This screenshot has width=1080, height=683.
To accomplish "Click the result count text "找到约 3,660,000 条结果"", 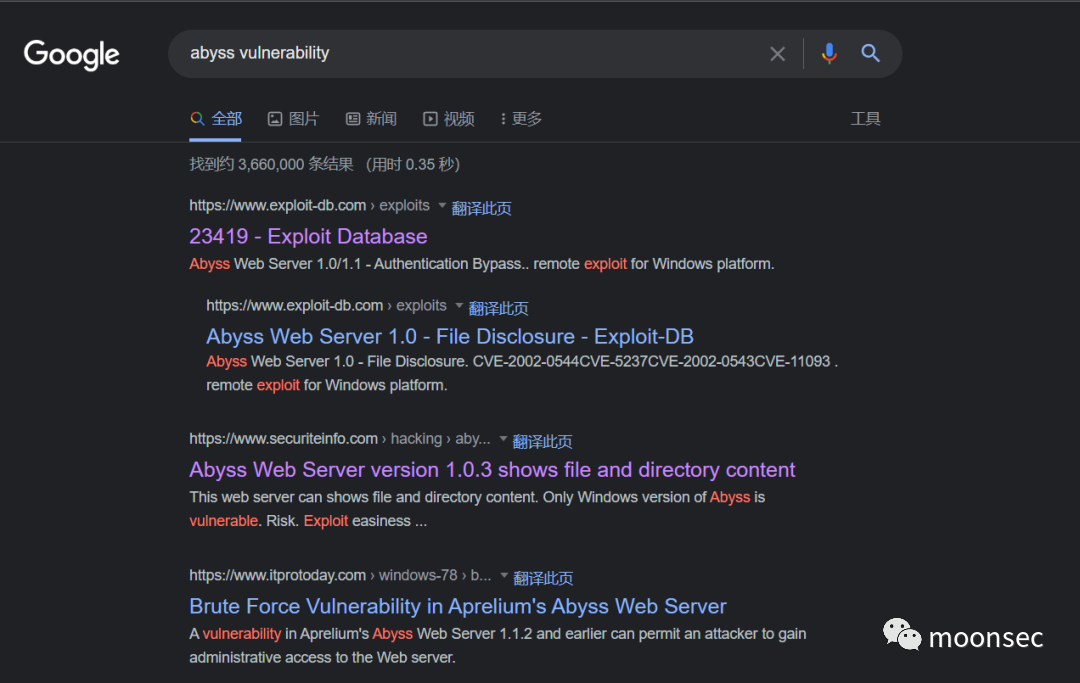I will [271, 164].
